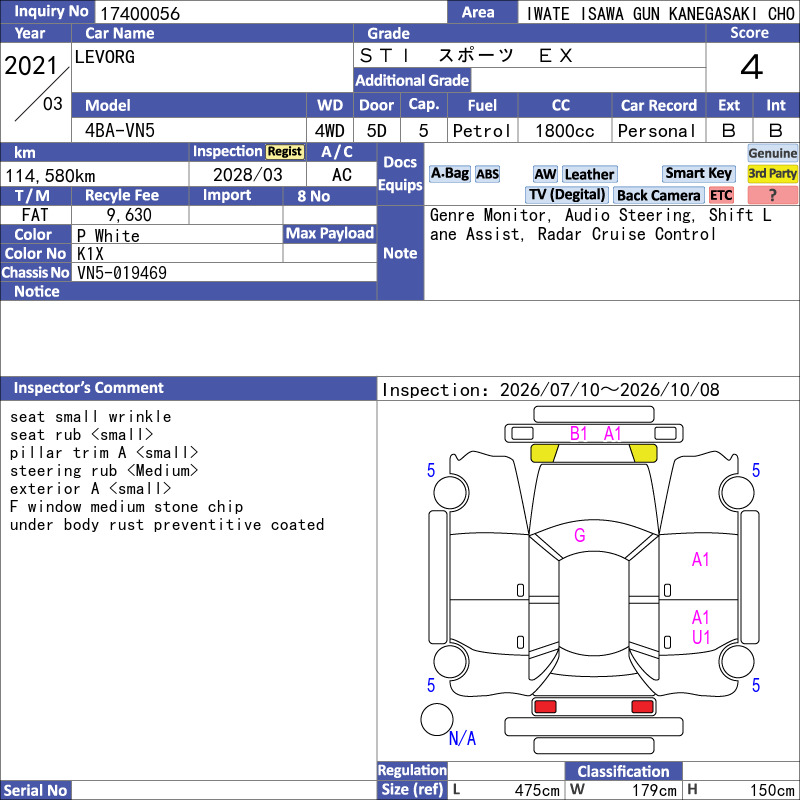This screenshot has width=800, height=800.
Task: Click the TV (Degital) badge
Action: click(566, 195)
